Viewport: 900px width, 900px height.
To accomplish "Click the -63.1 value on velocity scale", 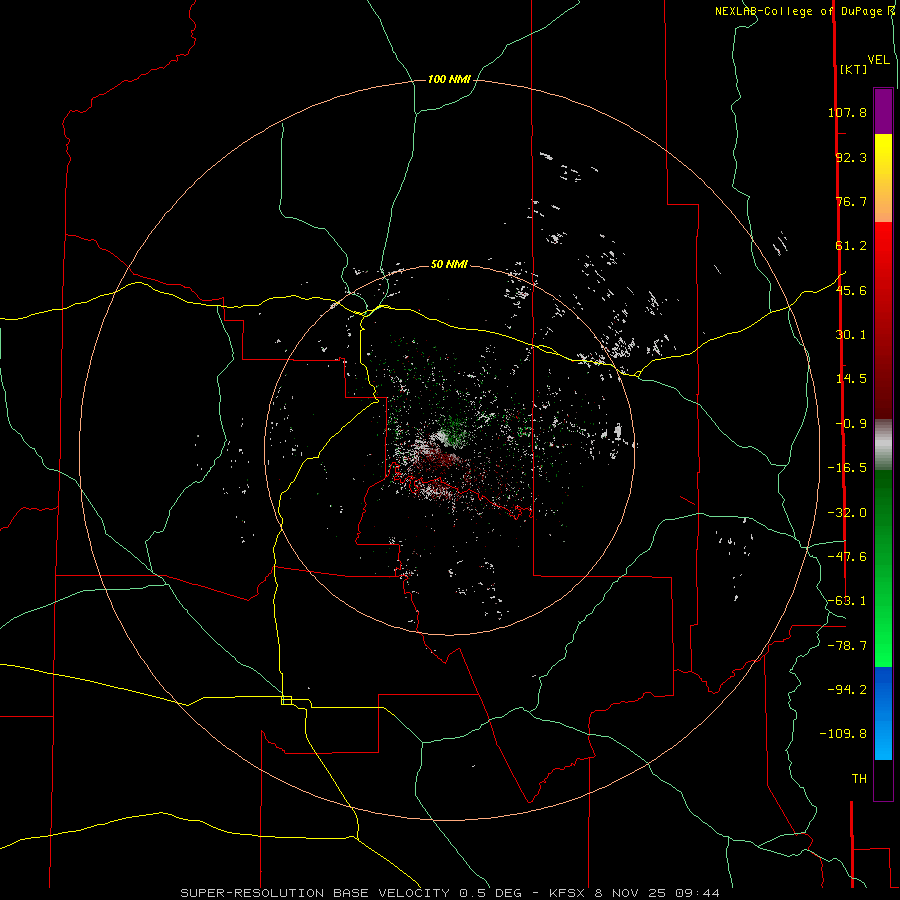I will click(x=847, y=601).
